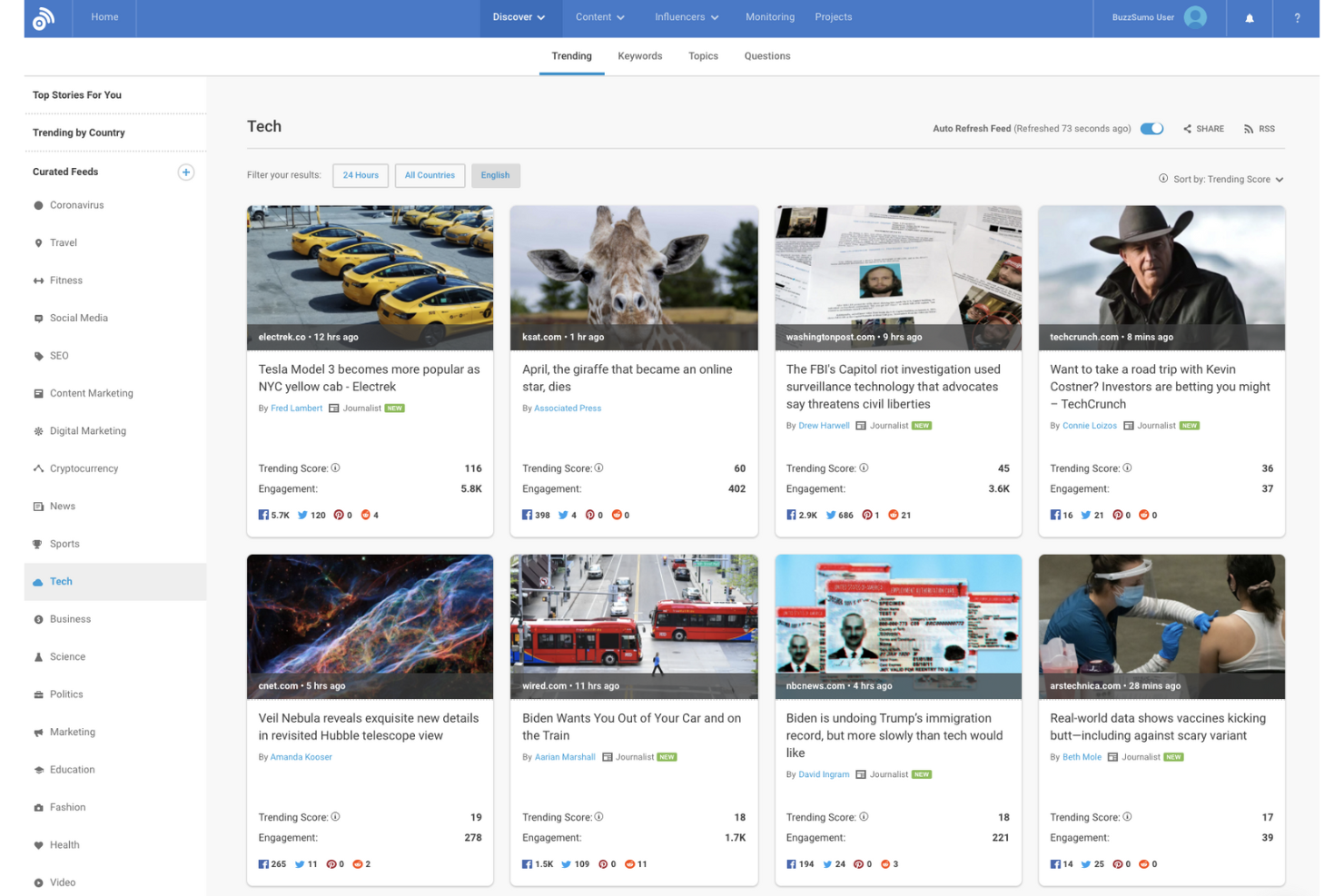Viewport: 1344px width, 896px height.
Task: Click Trending Score info icon on Tesla card
Action: [336, 468]
